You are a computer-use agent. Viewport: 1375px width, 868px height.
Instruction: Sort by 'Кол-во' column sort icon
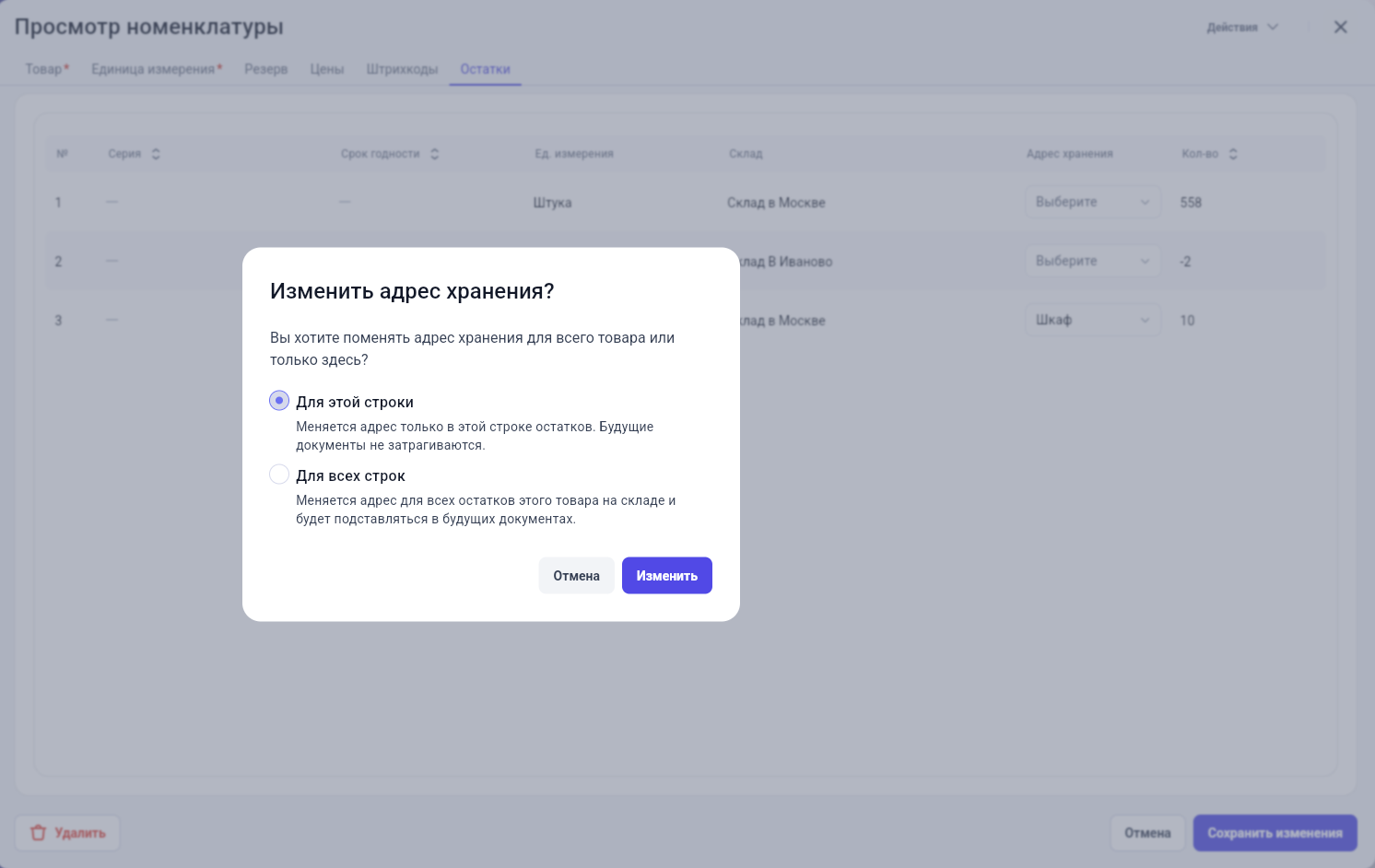[x=1233, y=154]
